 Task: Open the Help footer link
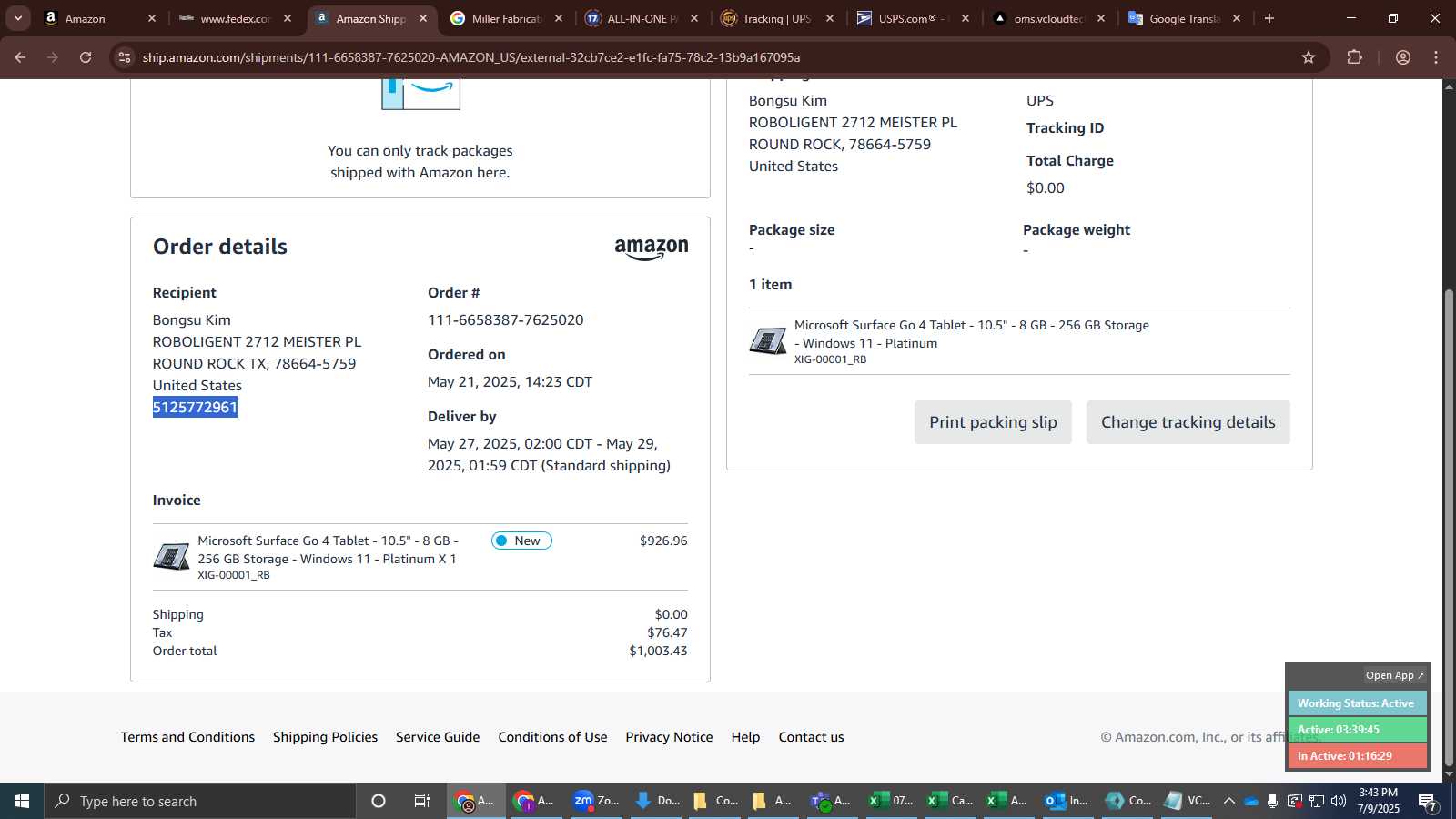(745, 737)
